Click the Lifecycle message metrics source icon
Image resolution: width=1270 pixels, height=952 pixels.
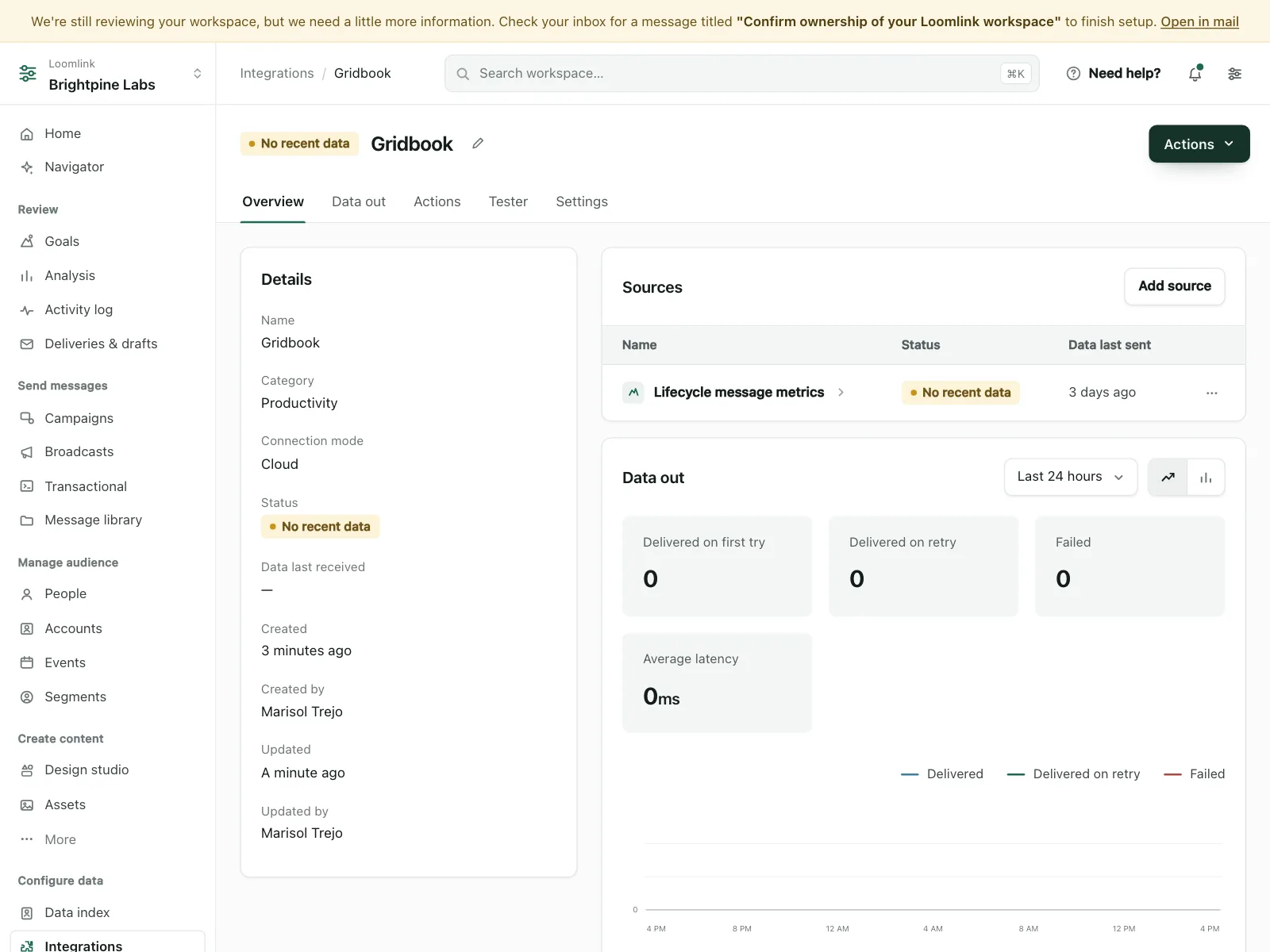tap(633, 393)
